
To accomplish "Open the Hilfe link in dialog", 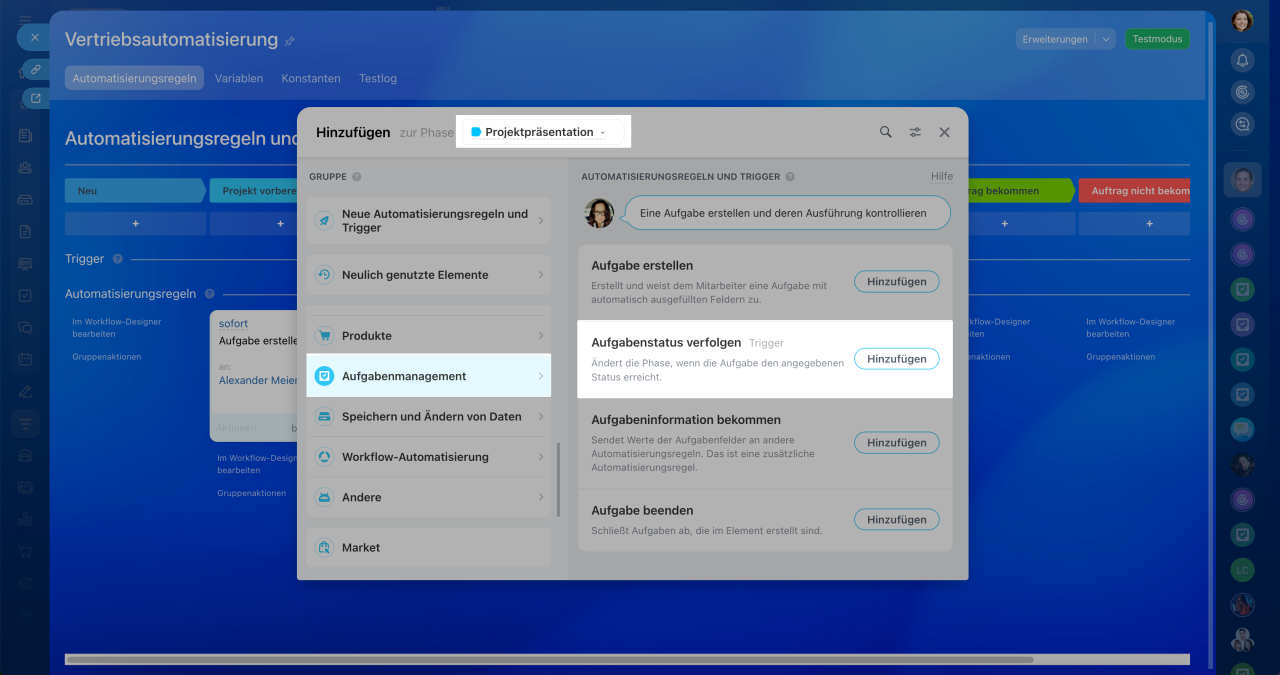I will [x=942, y=176].
